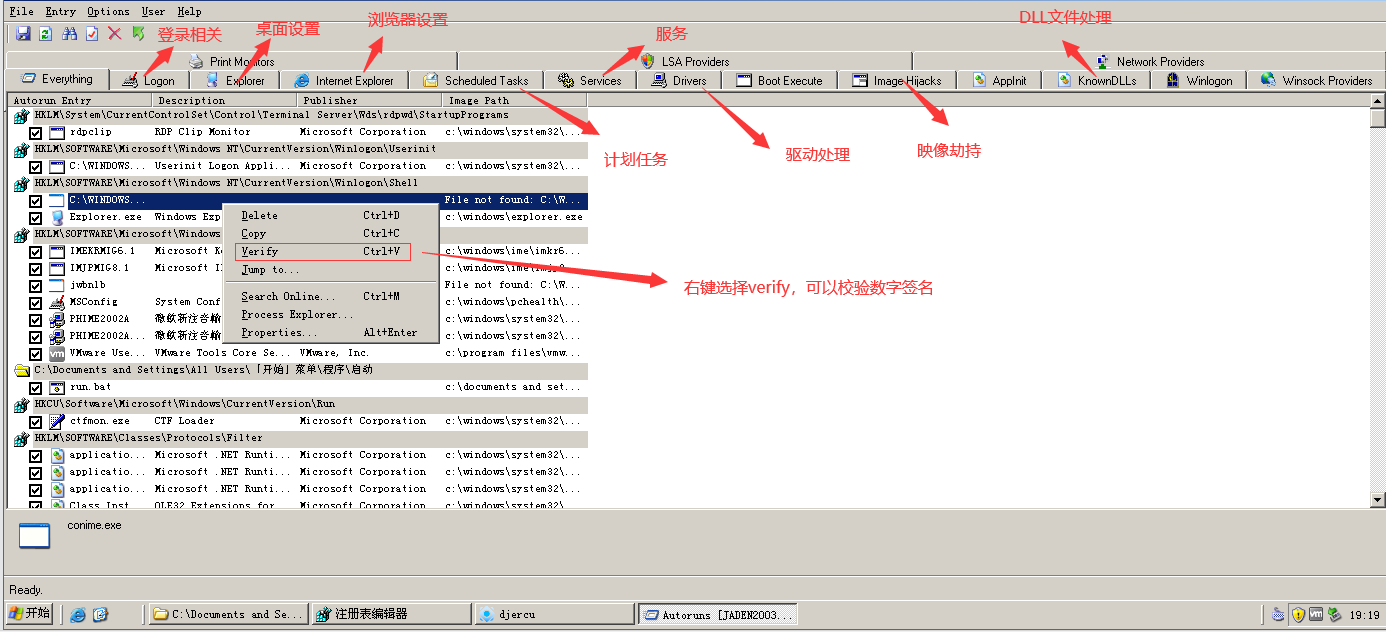1386x632 pixels.
Task: Click the vertical scrollbar down arrow
Action: (1377, 500)
